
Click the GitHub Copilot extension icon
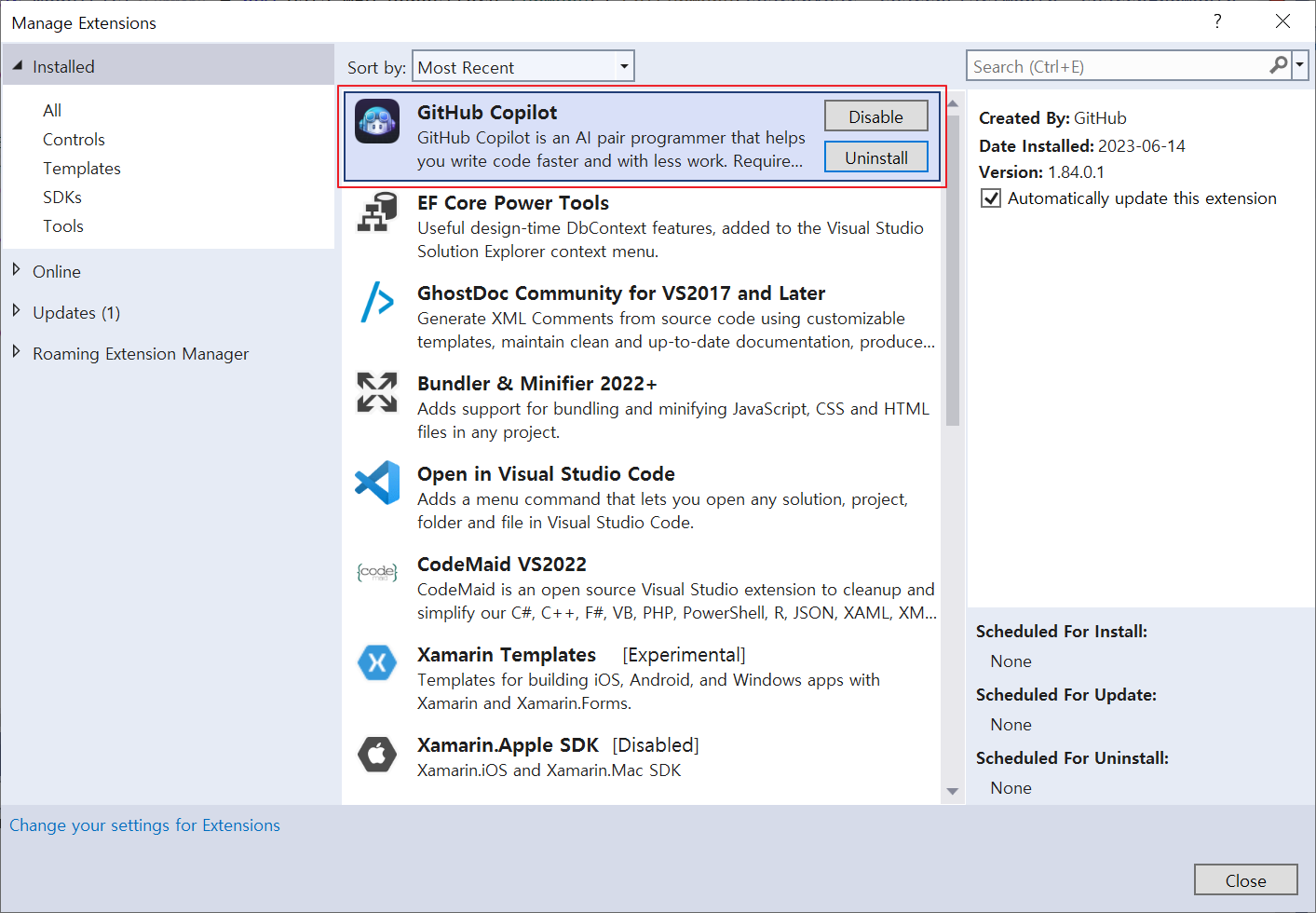(377, 121)
